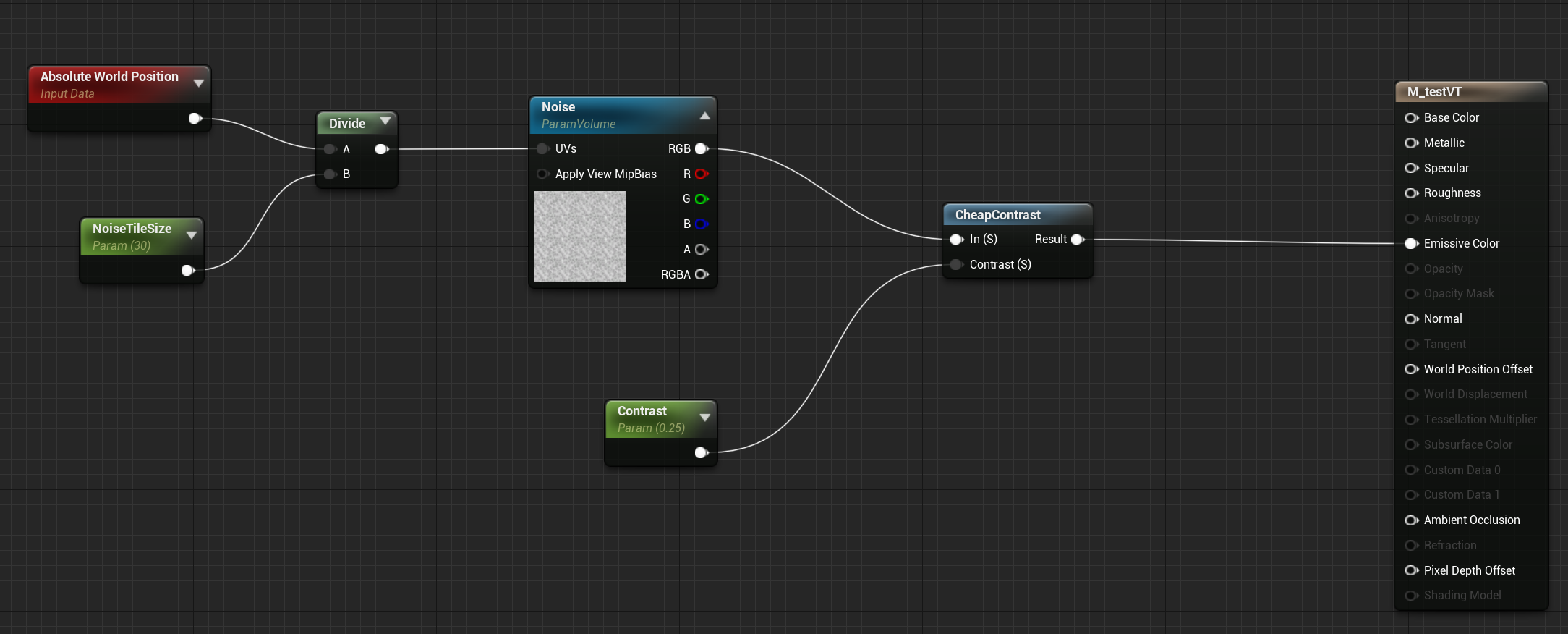Click the Divide node output pin

coord(382,149)
